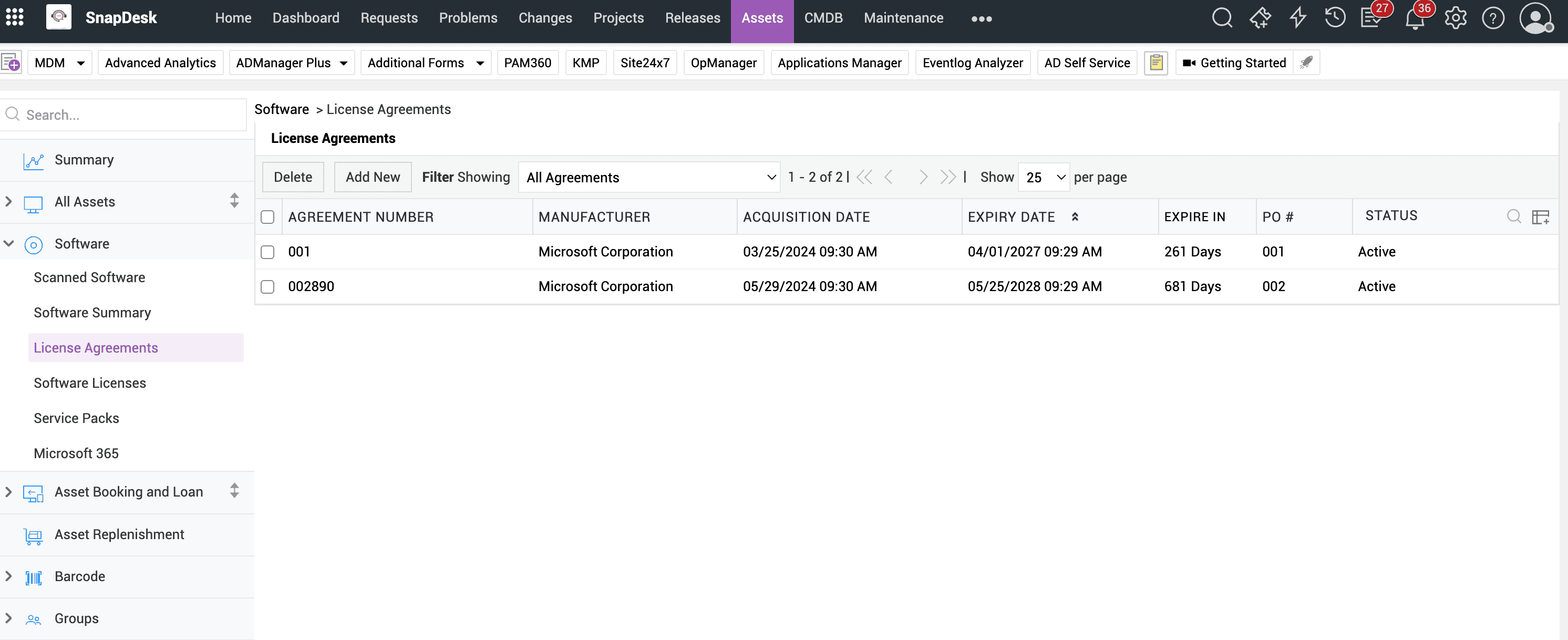Reorder Asset Booking and Loan sort handle

(234, 490)
